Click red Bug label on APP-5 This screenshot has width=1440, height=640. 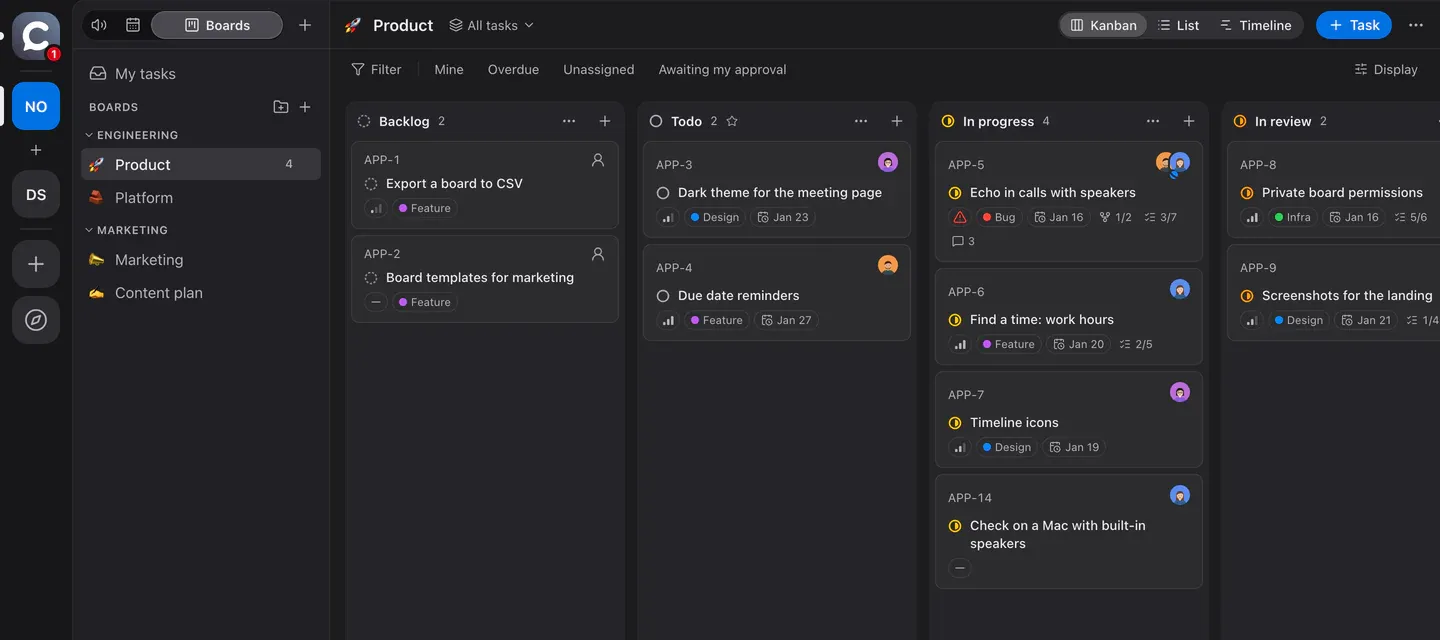999,217
